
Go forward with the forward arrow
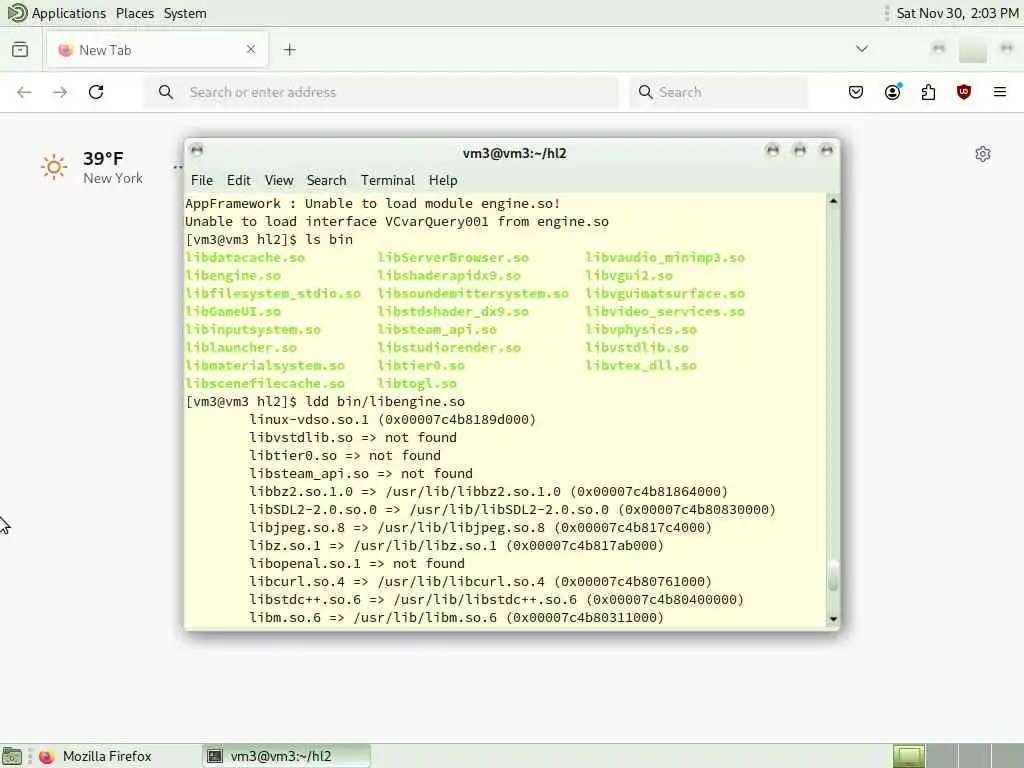click(x=60, y=92)
